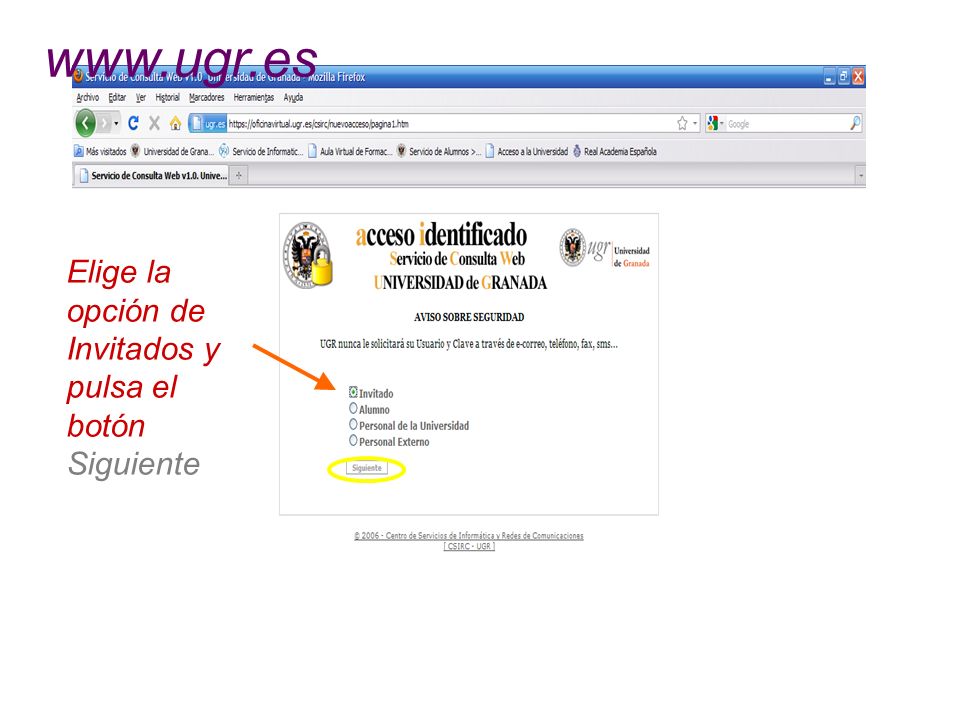Bookmark this page with the star icon

[x=682, y=124]
